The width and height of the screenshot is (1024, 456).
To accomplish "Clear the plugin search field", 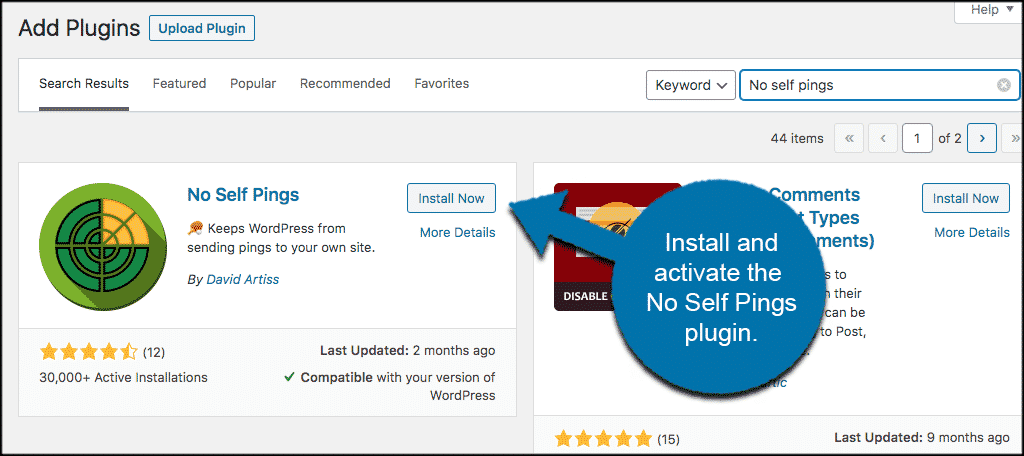I will [1003, 85].
